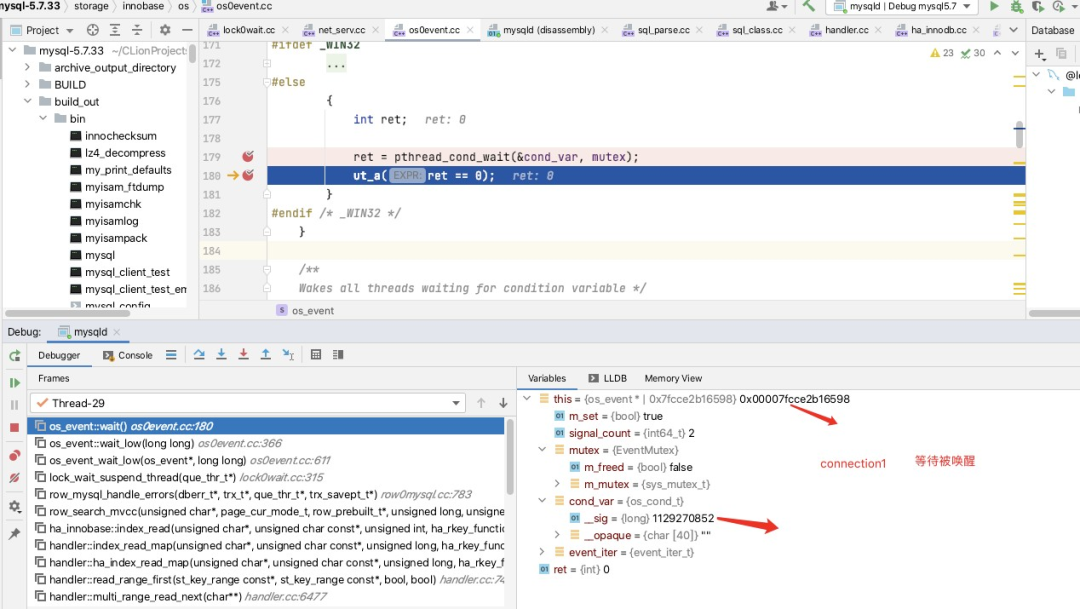Collapse the mysql-5.7.33 root folder

click(x=12, y=50)
